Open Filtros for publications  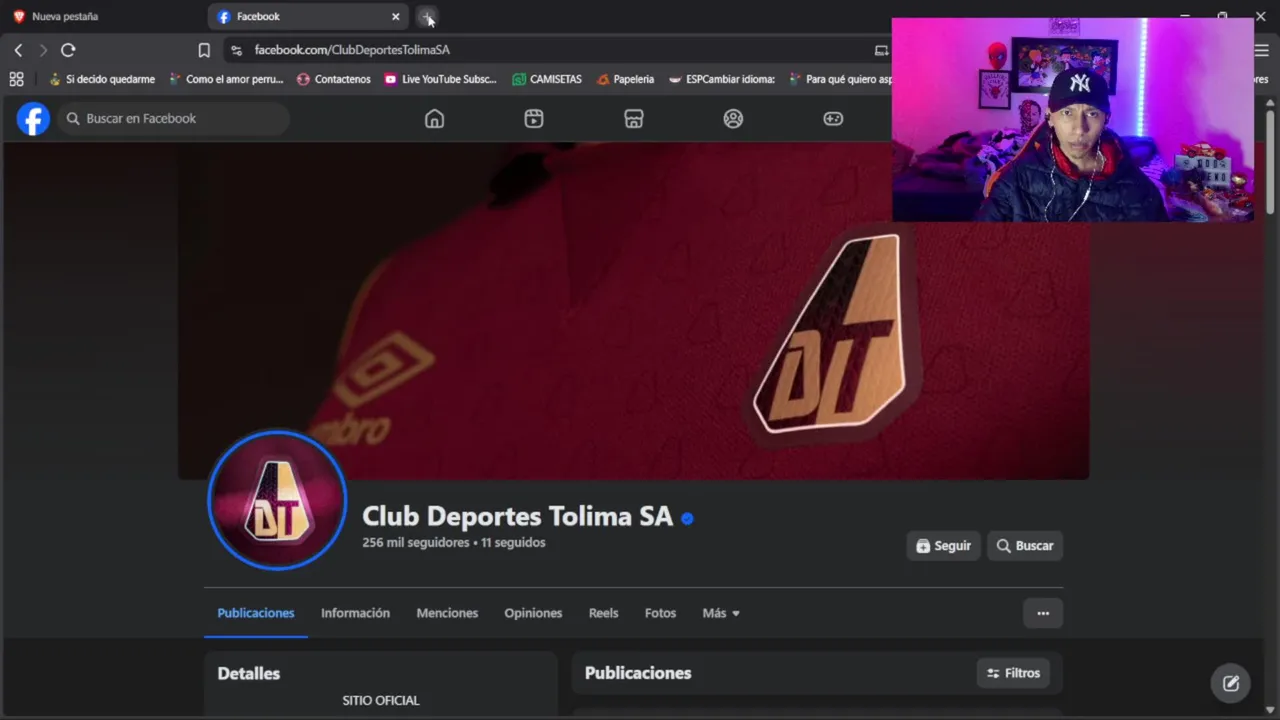[x=1013, y=673]
